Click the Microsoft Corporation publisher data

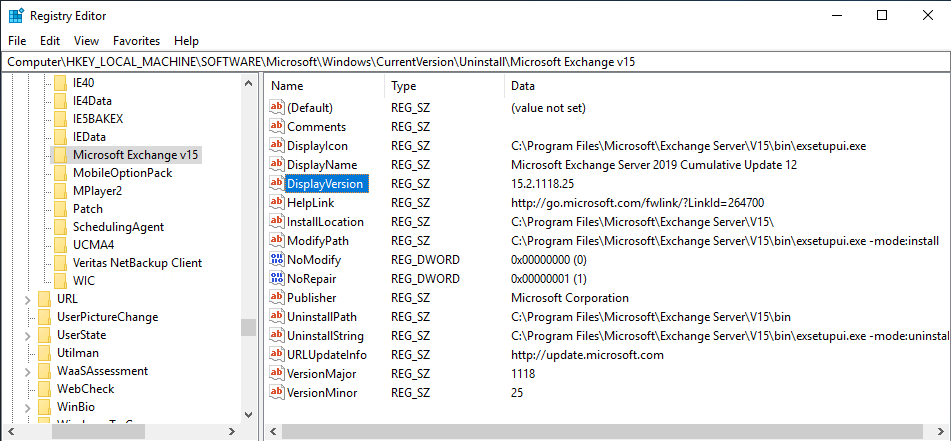570,298
